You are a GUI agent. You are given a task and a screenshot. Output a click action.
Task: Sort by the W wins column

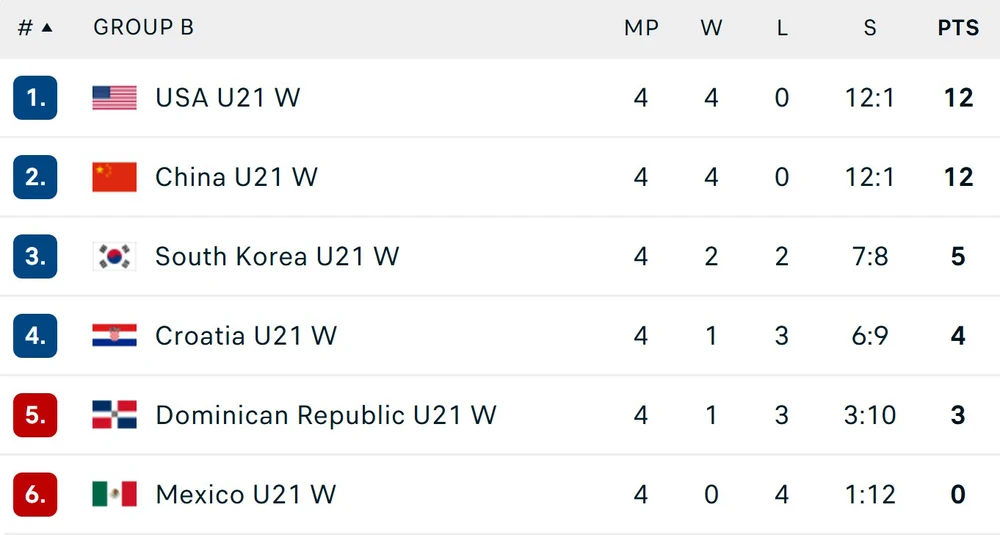[x=711, y=27]
